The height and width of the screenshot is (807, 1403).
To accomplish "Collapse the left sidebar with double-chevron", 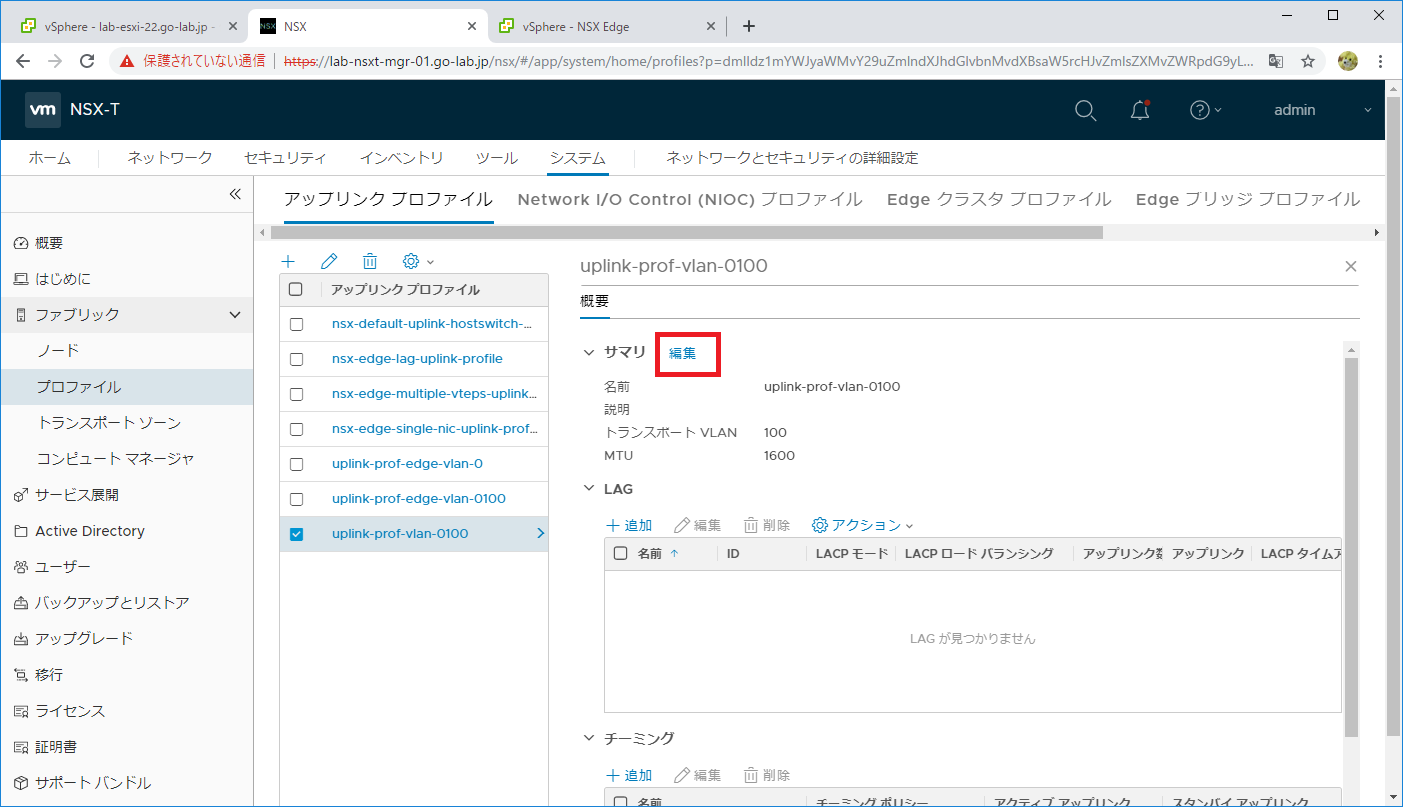I will (235, 194).
